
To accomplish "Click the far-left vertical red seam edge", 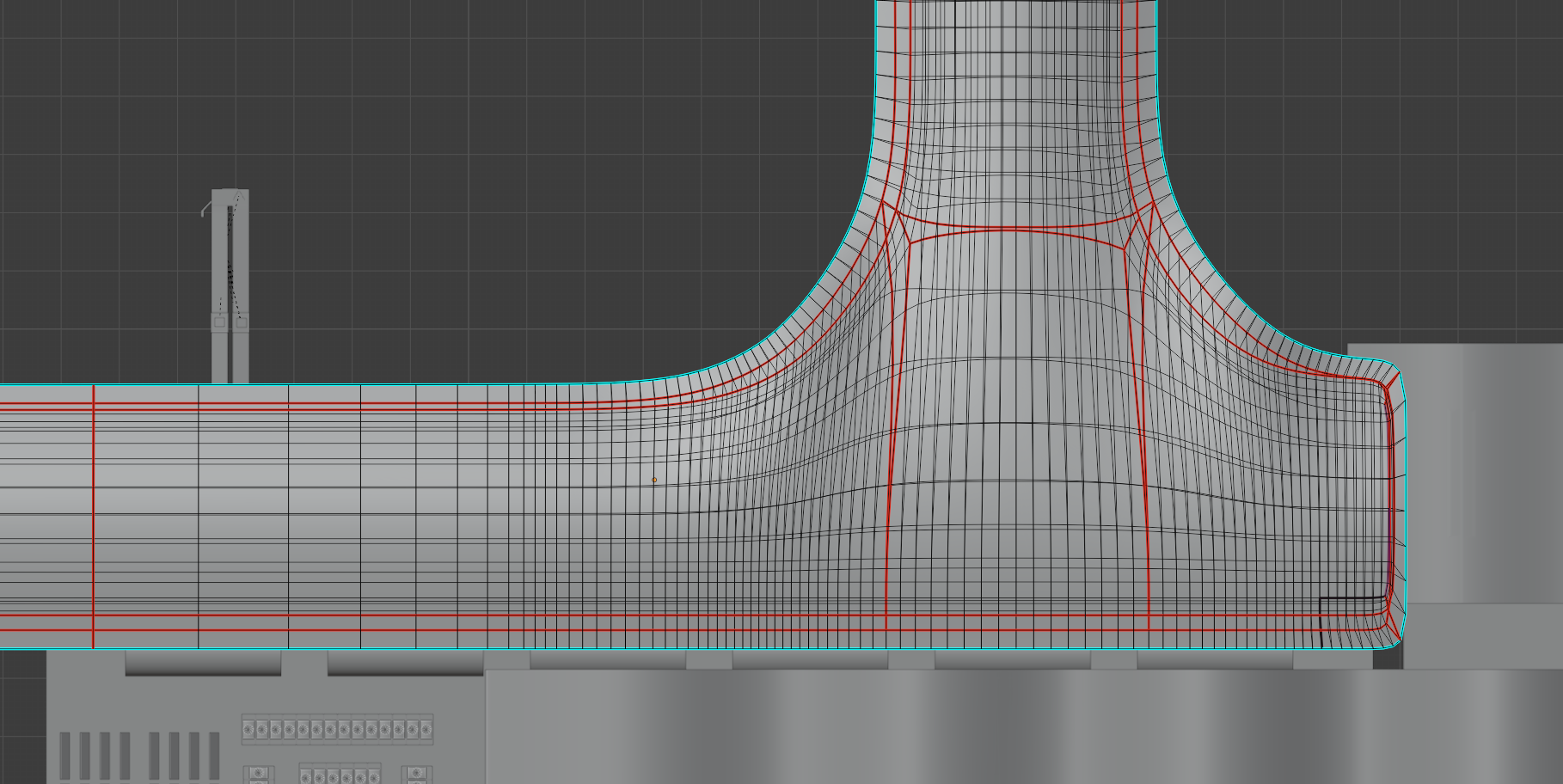I will (x=93, y=516).
